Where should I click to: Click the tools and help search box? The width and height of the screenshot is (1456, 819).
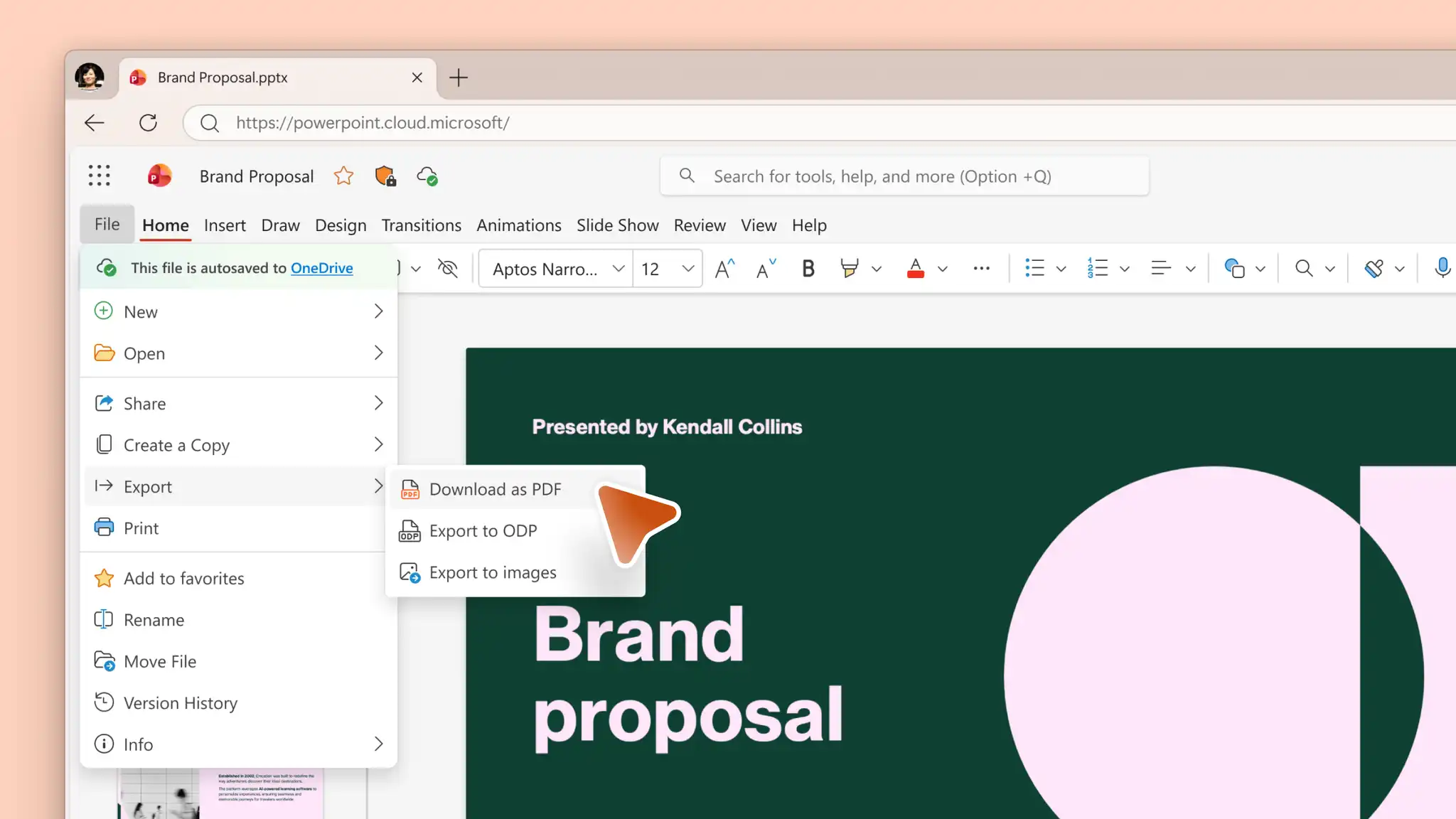[904, 176]
